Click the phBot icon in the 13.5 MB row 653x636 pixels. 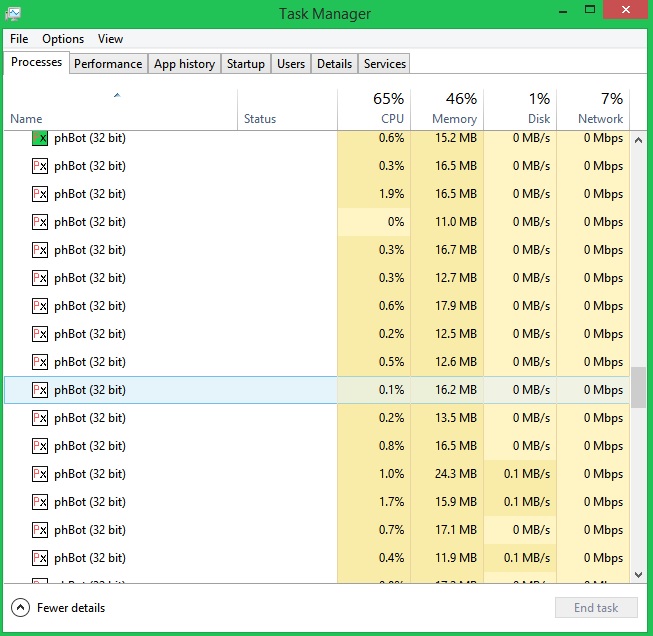(x=40, y=418)
